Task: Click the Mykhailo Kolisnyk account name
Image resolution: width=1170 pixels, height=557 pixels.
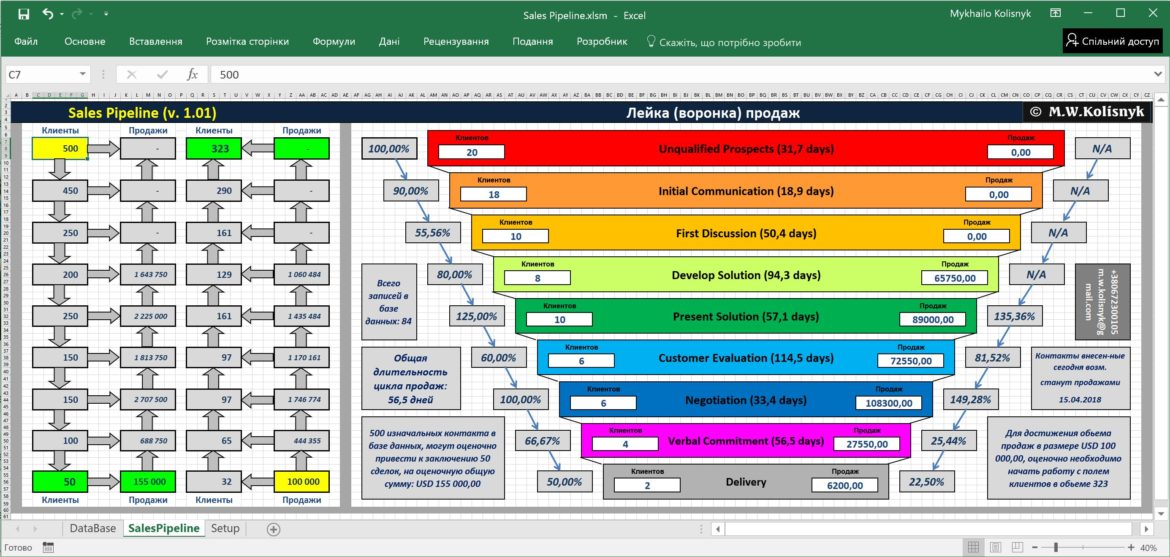Action: [x=991, y=14]
